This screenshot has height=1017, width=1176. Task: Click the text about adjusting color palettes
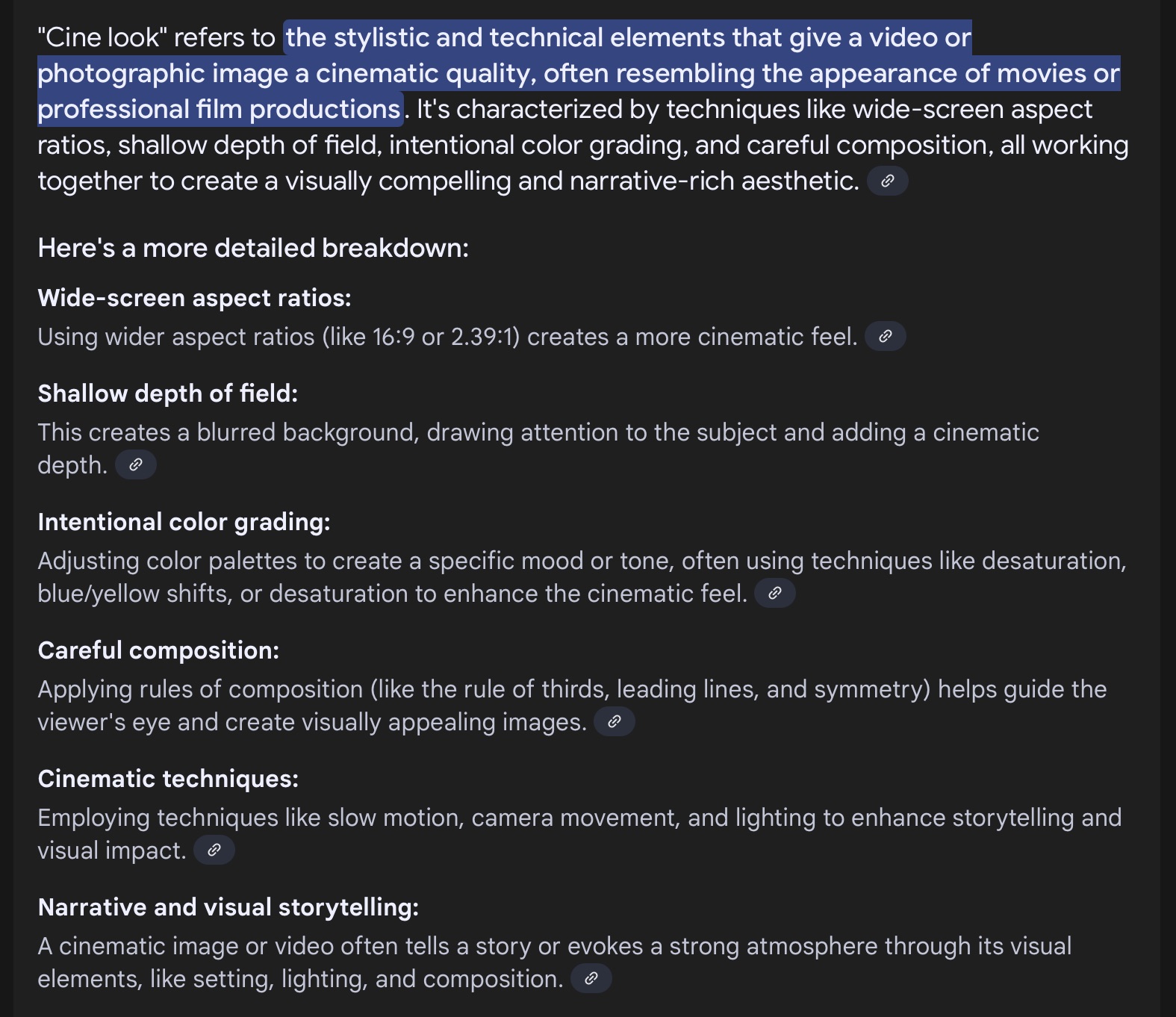pos(582,577)
